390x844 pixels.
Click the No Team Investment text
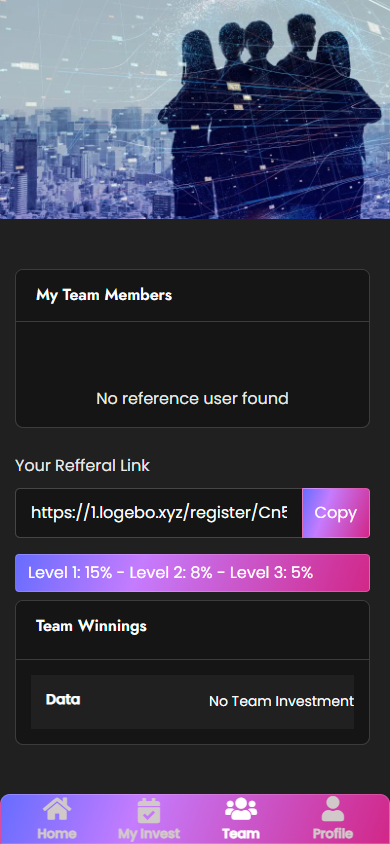(281, 701)
